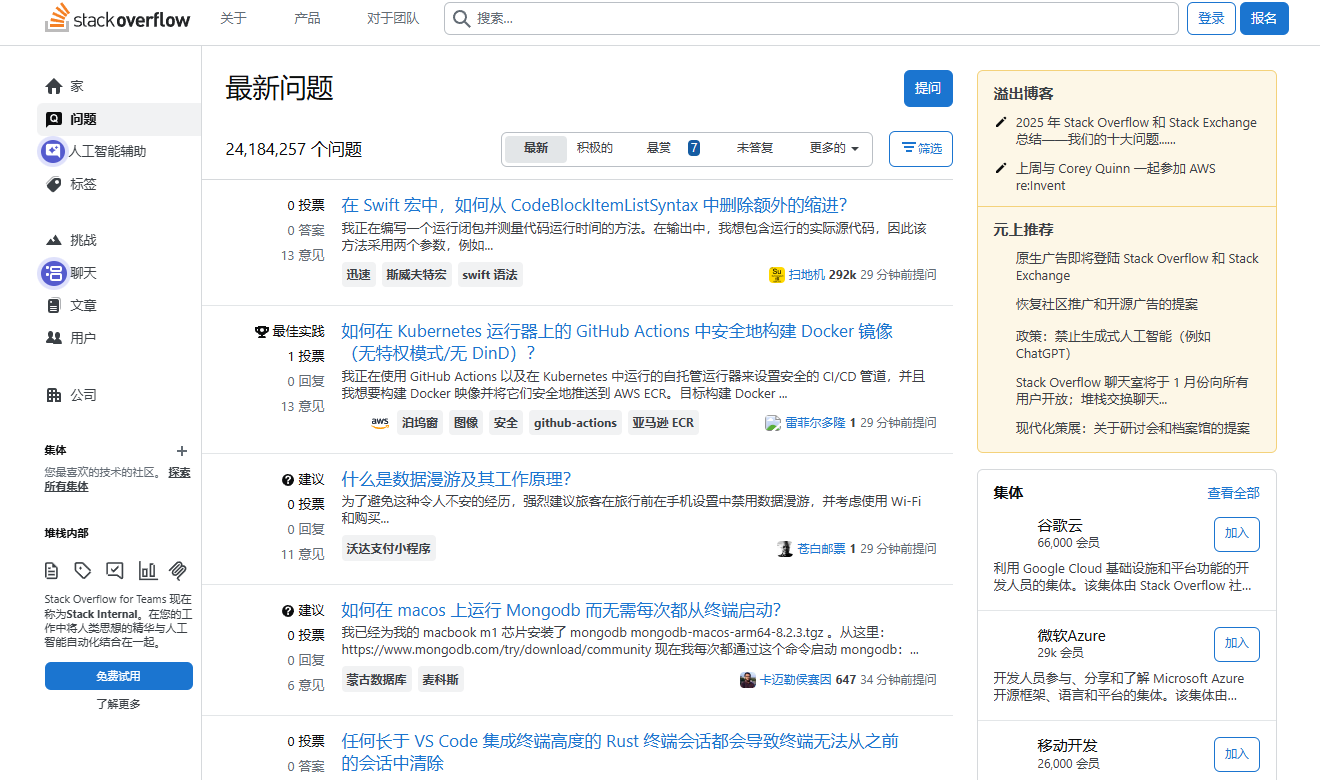Viewport: 1320px width, 780px height.
Task: Click the plus icon beside 集体
Action: pyautogui.click(x=182, y=451)
